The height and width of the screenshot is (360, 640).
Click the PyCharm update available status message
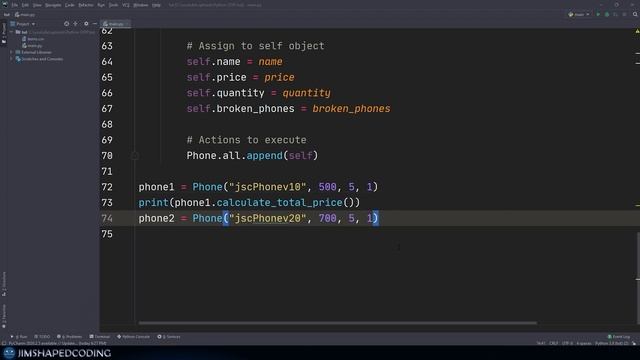click(x=58, y=343)
